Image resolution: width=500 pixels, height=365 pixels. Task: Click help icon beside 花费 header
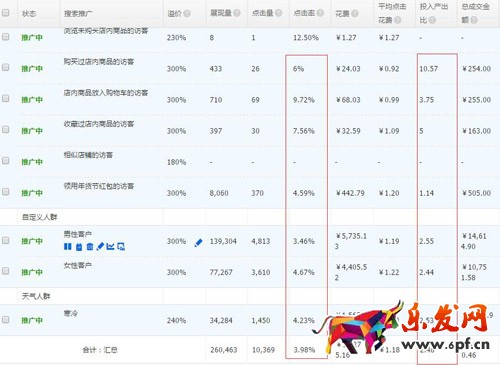coord(355,13)
